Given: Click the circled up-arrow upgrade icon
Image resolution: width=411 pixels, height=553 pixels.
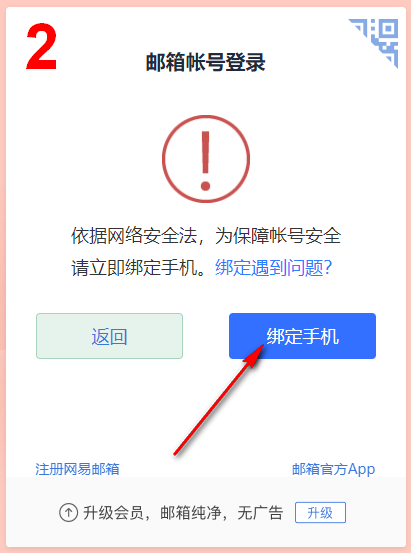Looking at the screenshot, I should point(68,512).
